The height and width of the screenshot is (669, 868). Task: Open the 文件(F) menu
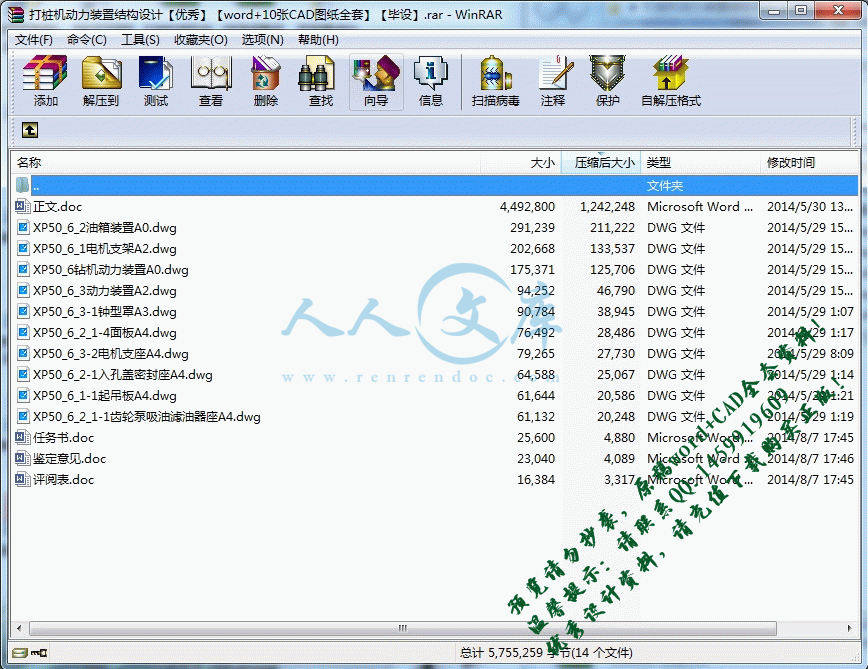[34, 40]
